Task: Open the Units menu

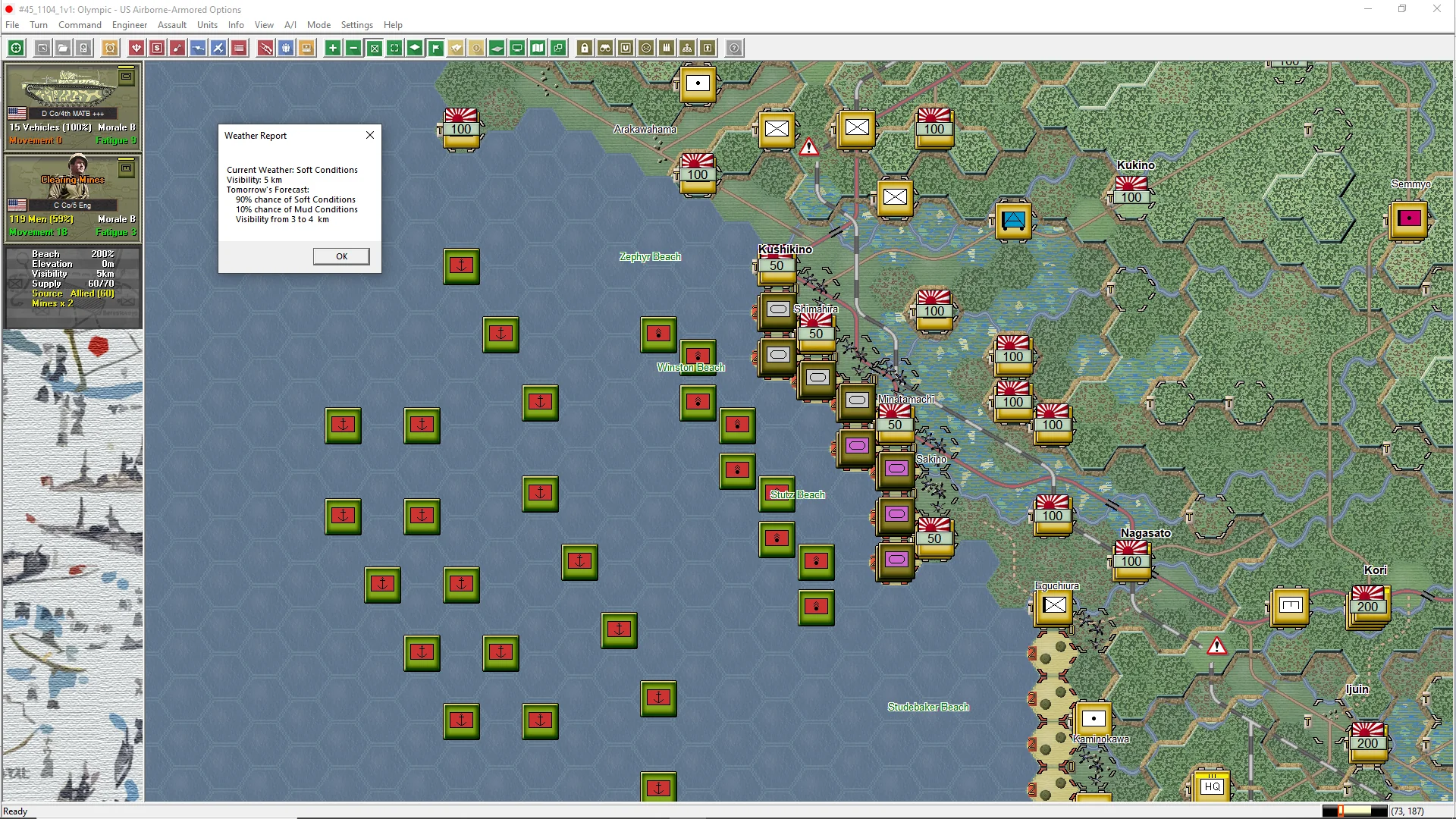Action: [207, 25]
